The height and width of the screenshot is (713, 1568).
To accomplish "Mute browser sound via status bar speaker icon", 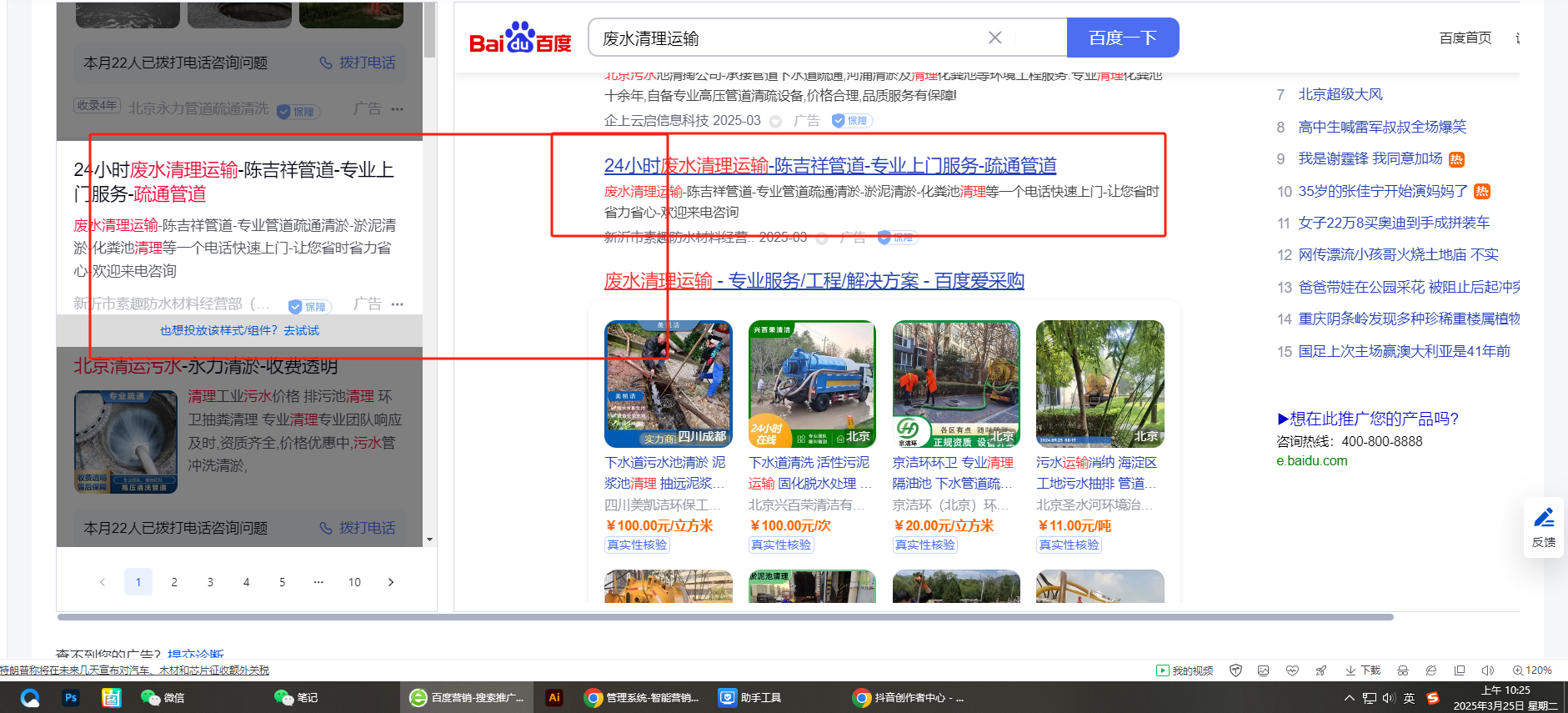I will point(1487,670).
